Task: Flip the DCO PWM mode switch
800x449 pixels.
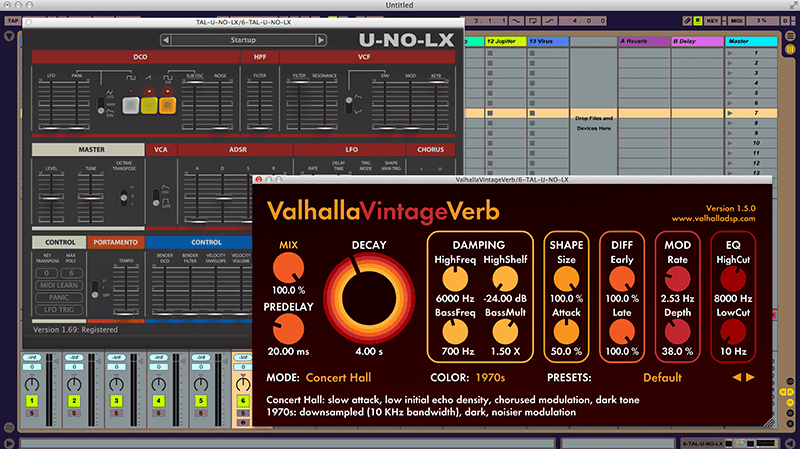Action: coord(101,105)
